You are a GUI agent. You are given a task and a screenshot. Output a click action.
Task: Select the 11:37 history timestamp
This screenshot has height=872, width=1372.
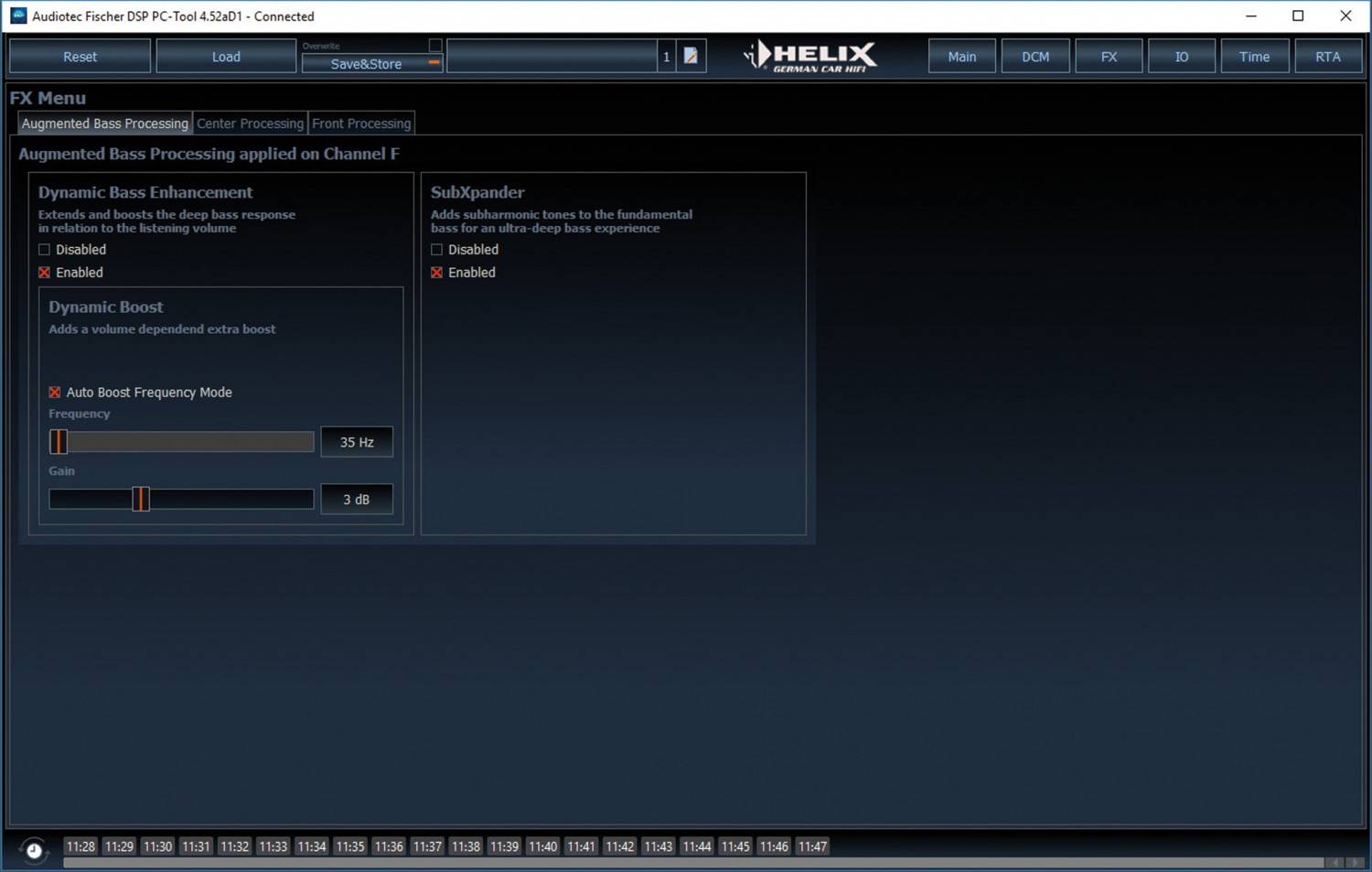coord(427,846)
